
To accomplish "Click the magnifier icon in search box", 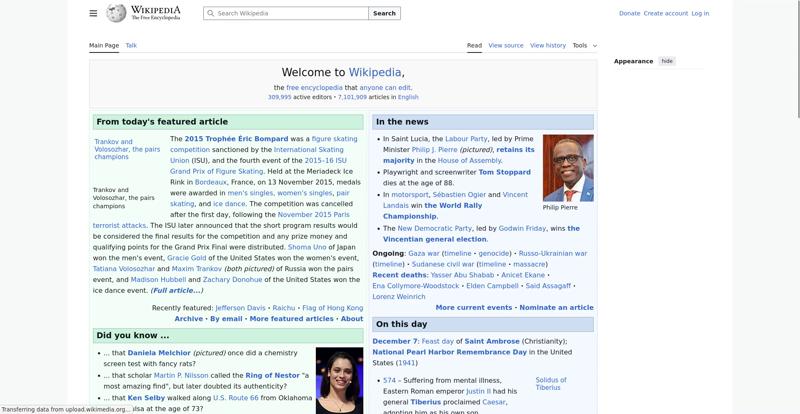I will tap(210, 14).
